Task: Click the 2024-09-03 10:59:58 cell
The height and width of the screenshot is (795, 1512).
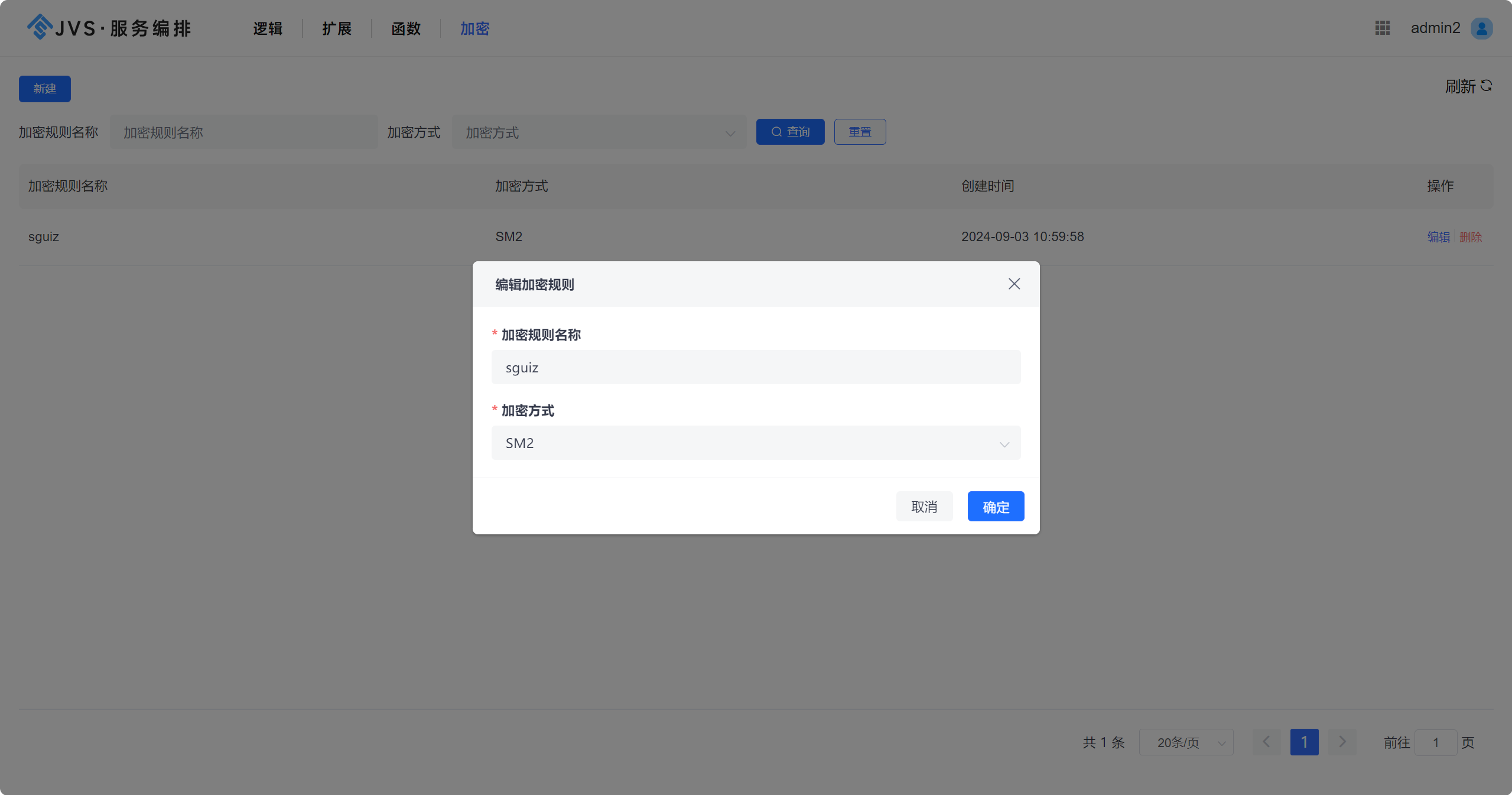Action: [x=1022, y=236]
